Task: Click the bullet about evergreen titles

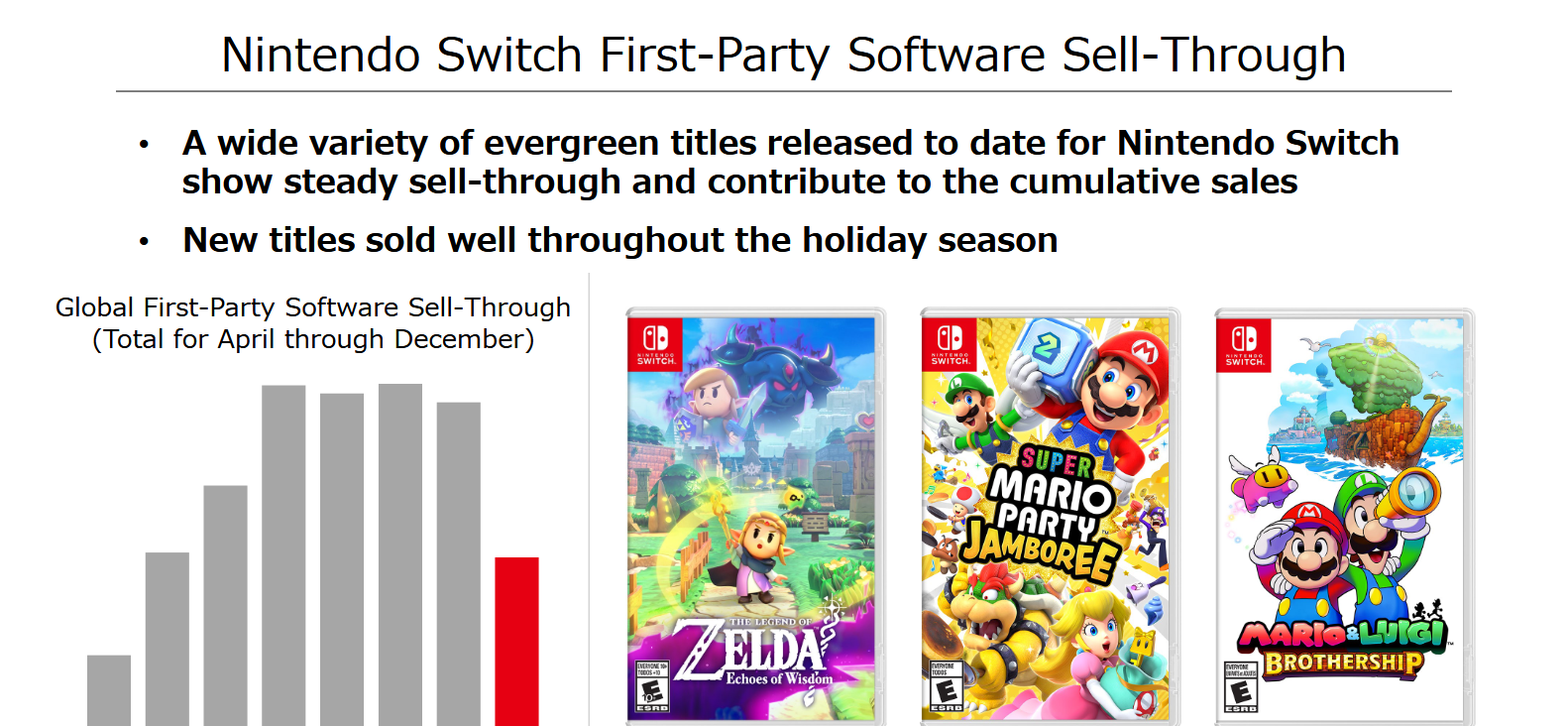Action: [790, 162]
